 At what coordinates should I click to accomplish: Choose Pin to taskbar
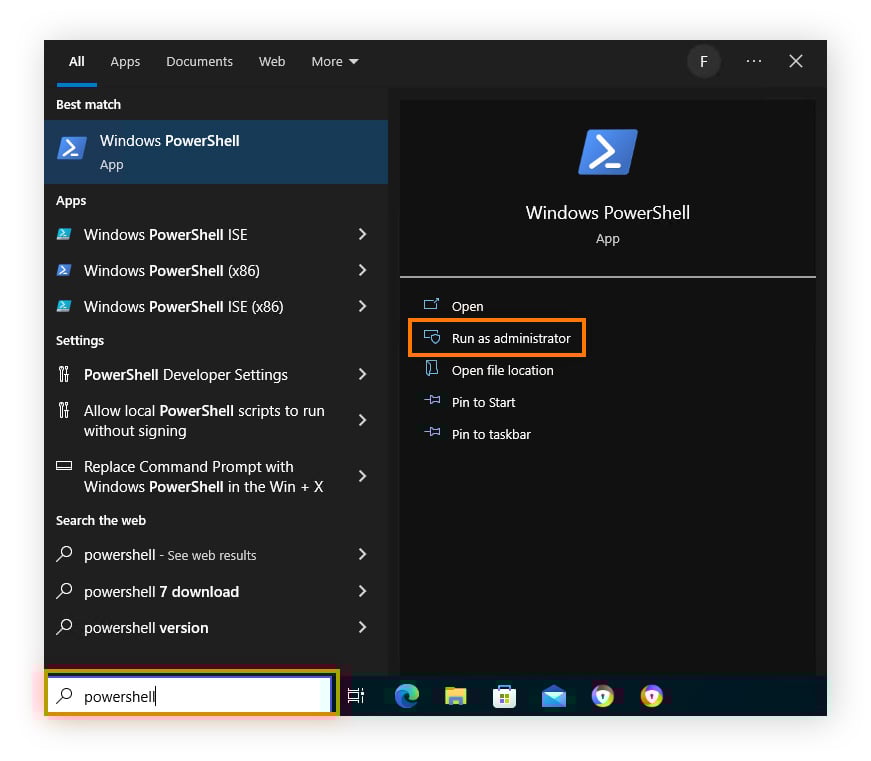point(491,434)
